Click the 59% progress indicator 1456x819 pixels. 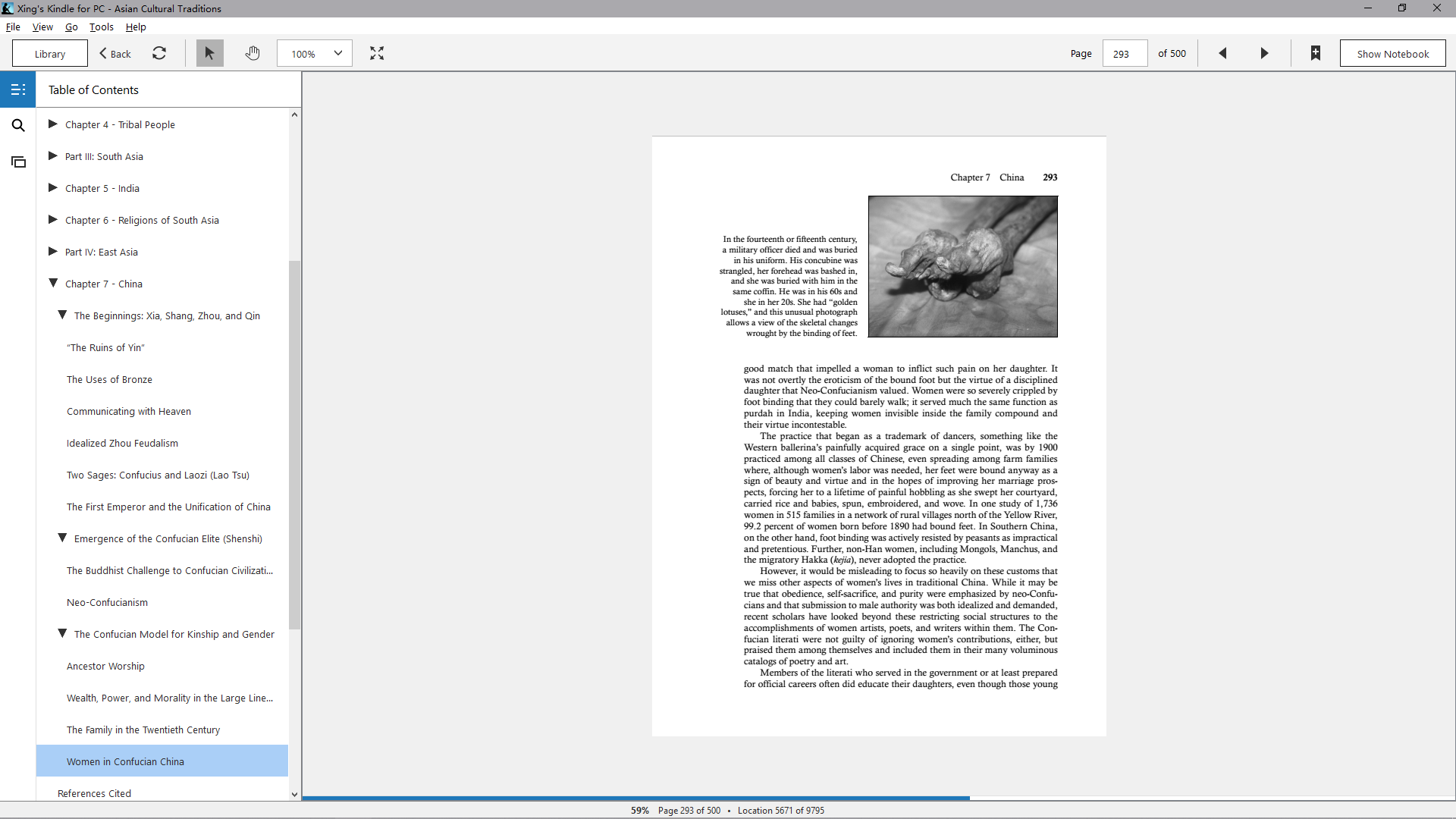(x=640, y=810)
